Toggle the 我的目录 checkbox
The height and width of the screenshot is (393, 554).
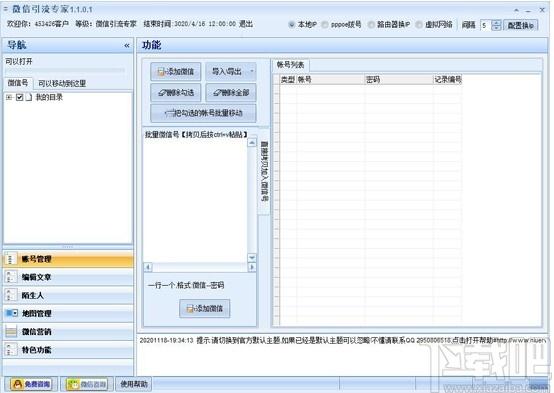(x=19, y=97)
